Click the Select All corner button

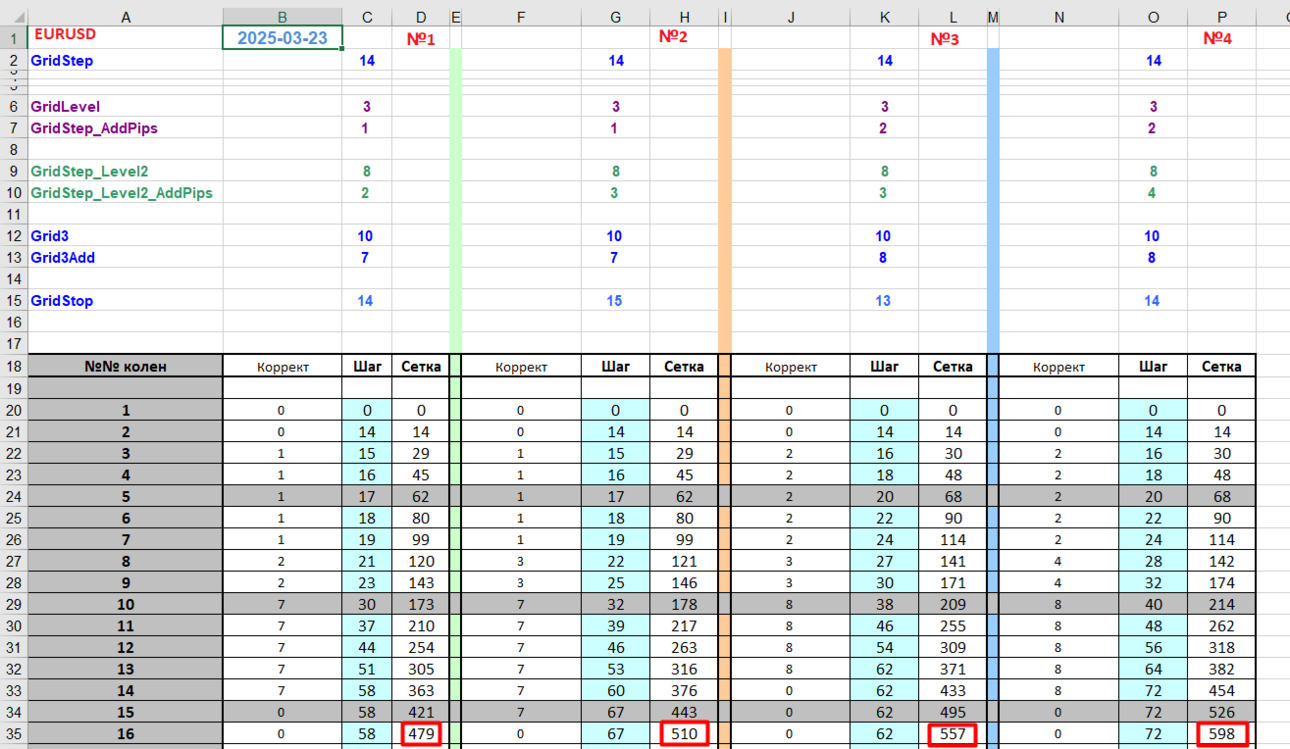[x=14, y=17]
